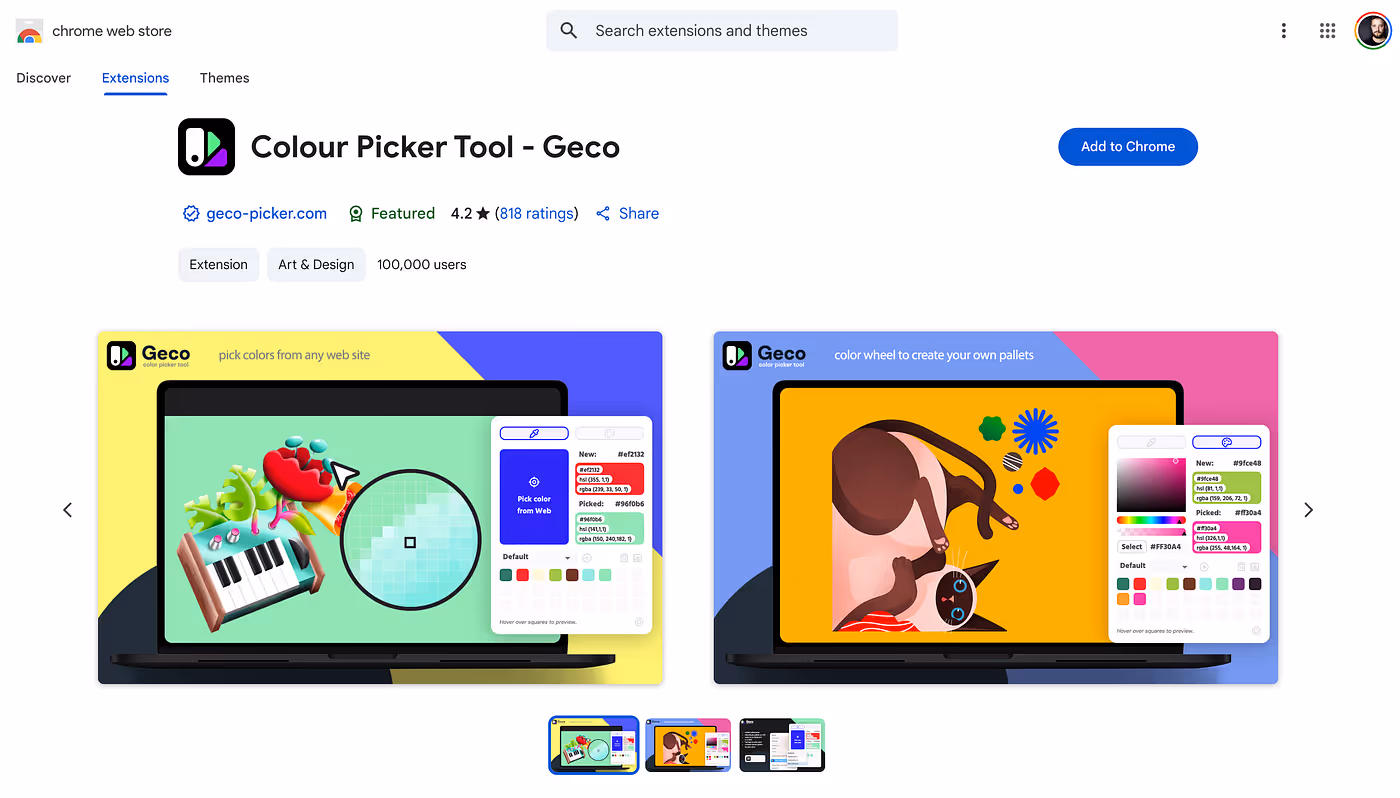Screen dimensions: 1400x798
Task: Open the geco-picker.com link
Action: 266,213
